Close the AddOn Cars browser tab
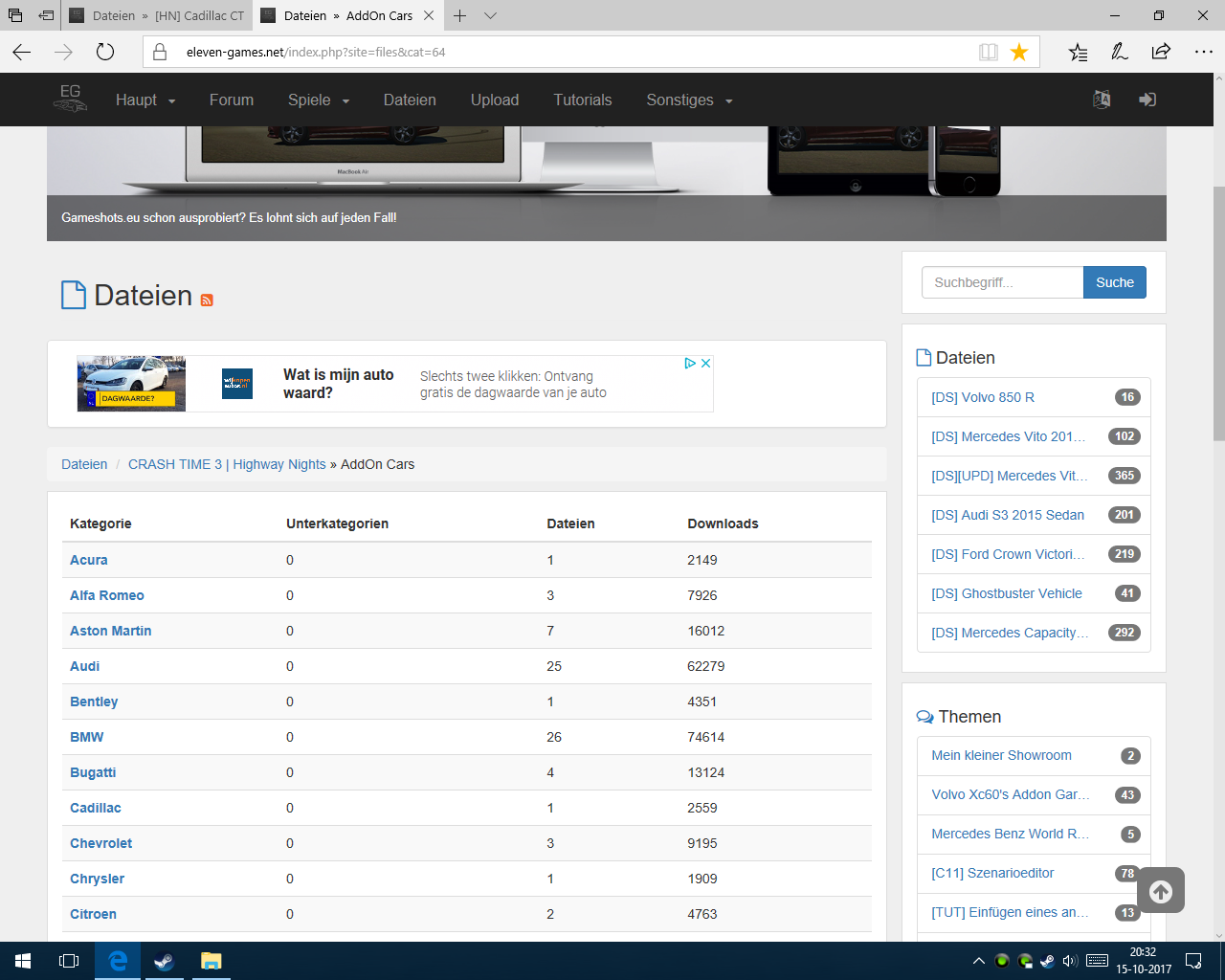Image resolution: width=1225 pixels, height=980 pixels. pyautogui.click(x=429, y=15)
